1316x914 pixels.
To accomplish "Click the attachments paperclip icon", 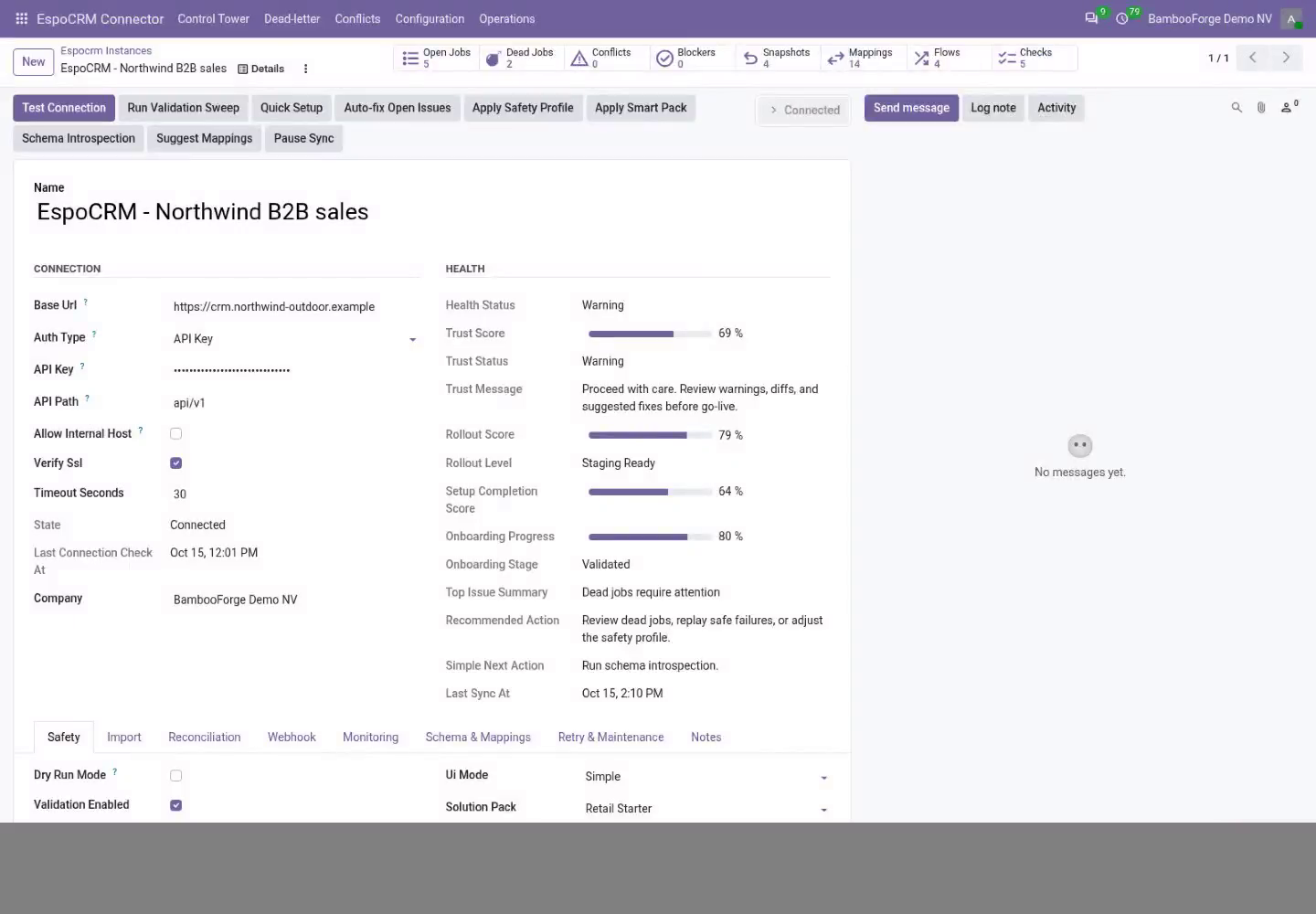I will pos(1261,108).
